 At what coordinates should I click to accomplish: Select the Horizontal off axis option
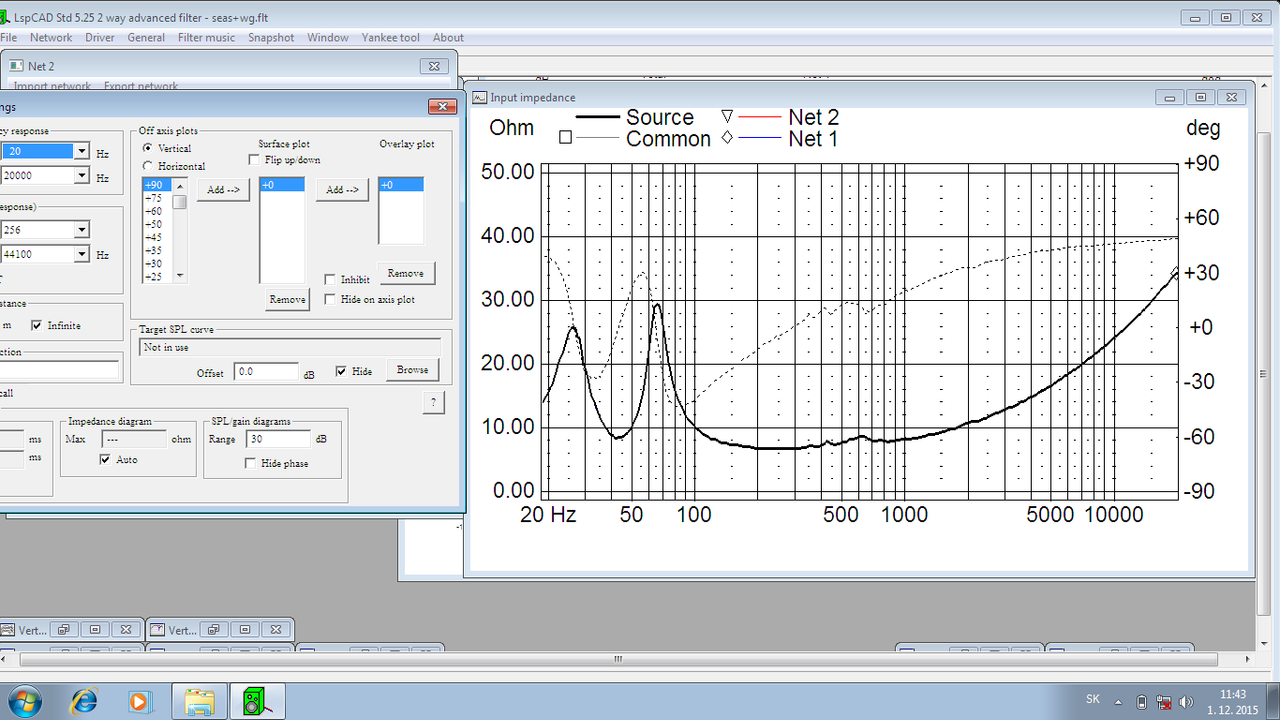click(148, 166)
